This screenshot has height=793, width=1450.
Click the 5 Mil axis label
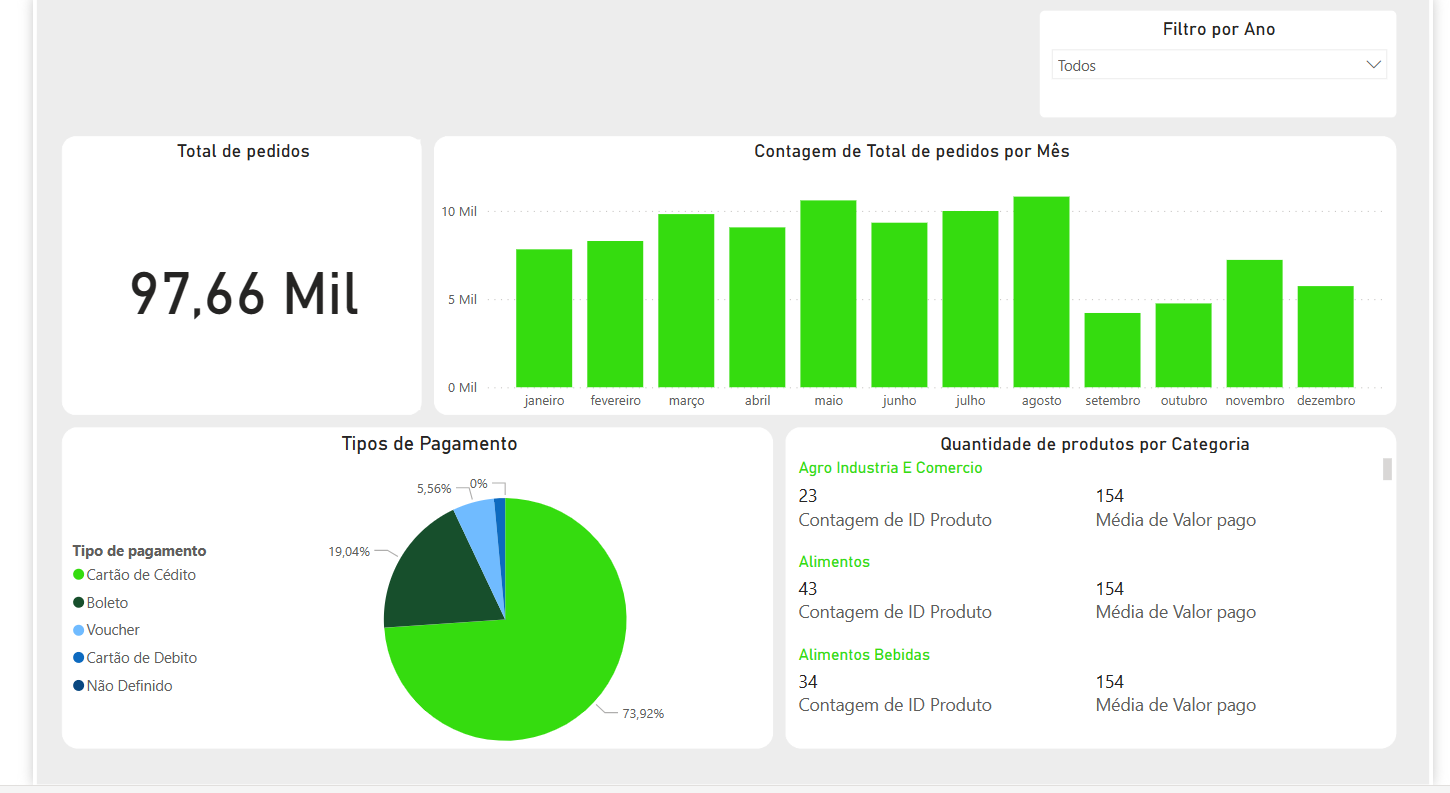(x=463, y=300)
